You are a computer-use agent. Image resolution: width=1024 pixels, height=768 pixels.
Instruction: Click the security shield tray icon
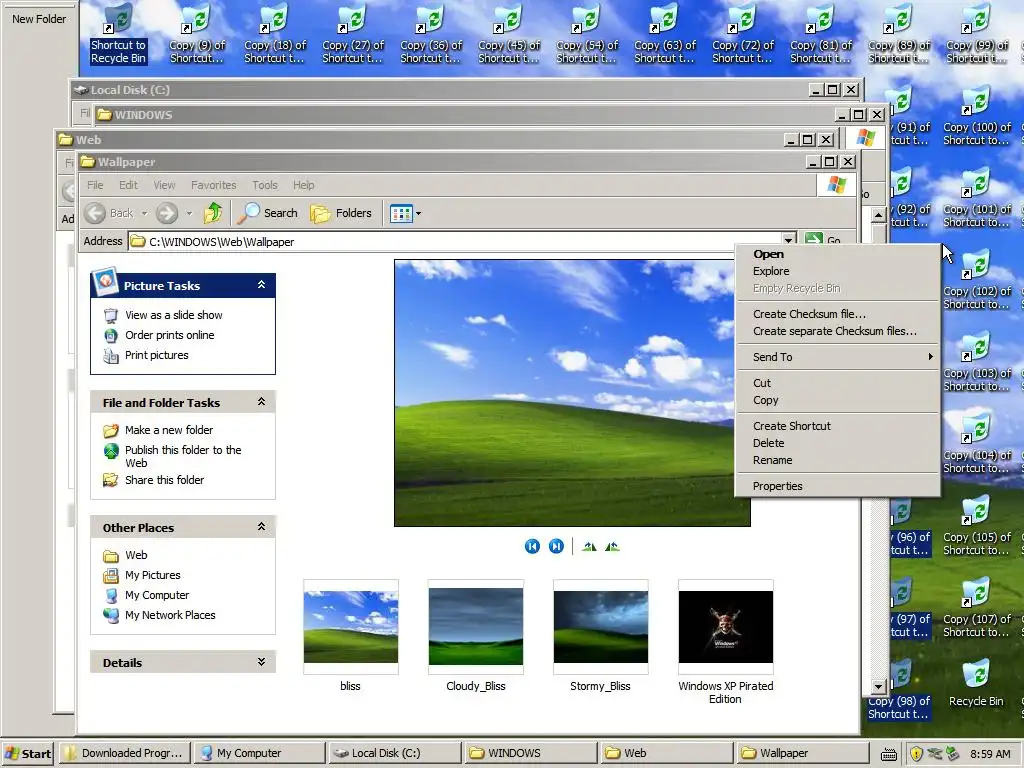tap(916, 754)
